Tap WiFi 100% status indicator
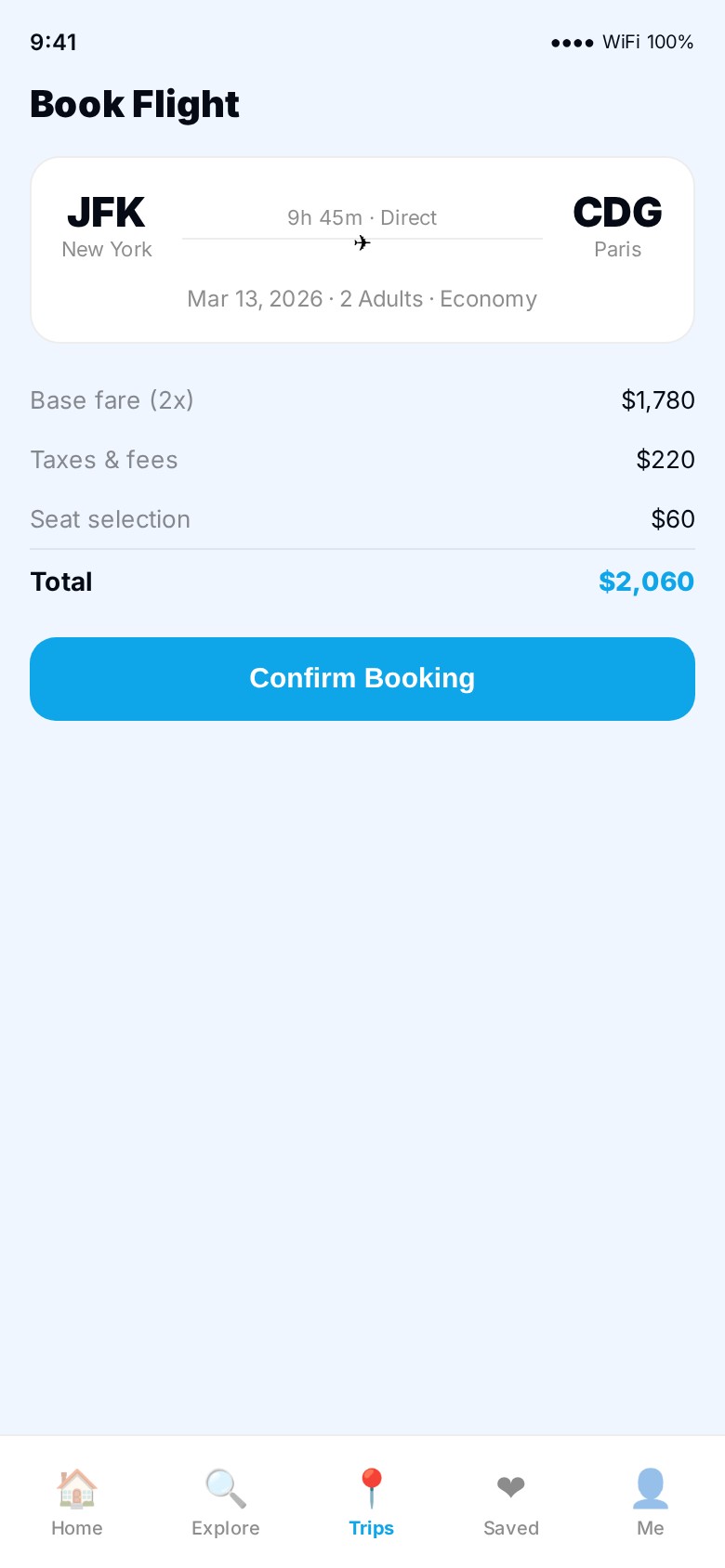 648,42
